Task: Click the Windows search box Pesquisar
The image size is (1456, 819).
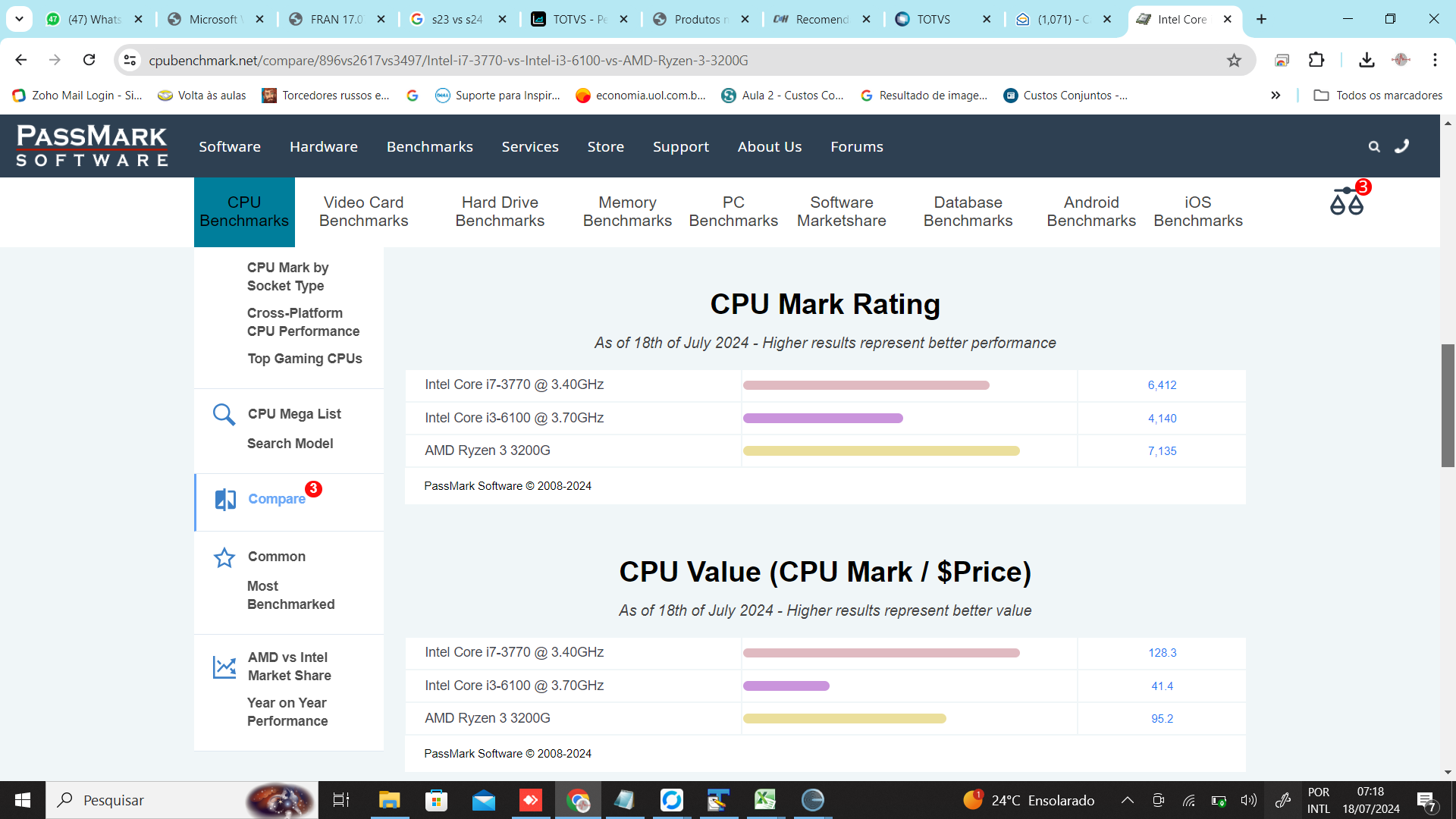Action: pyautogui.click(x=182, y=800)
